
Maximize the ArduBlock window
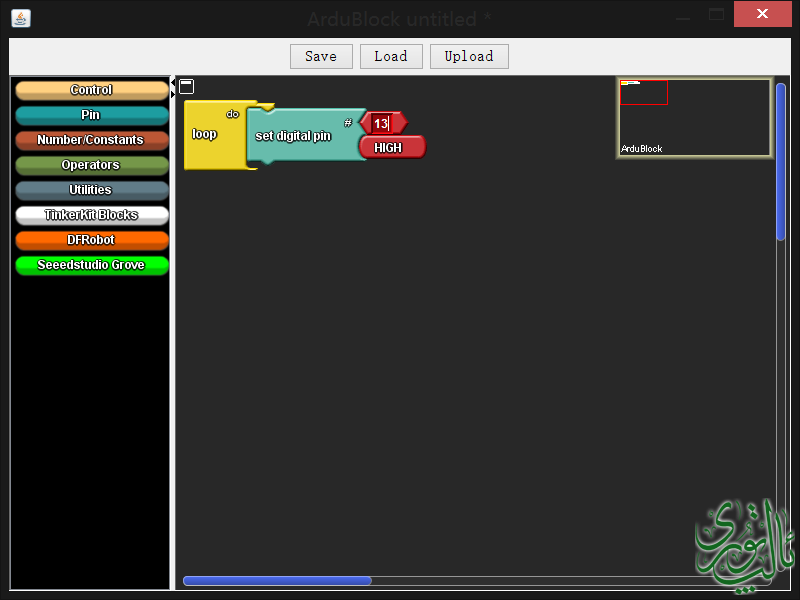point(716,14)
